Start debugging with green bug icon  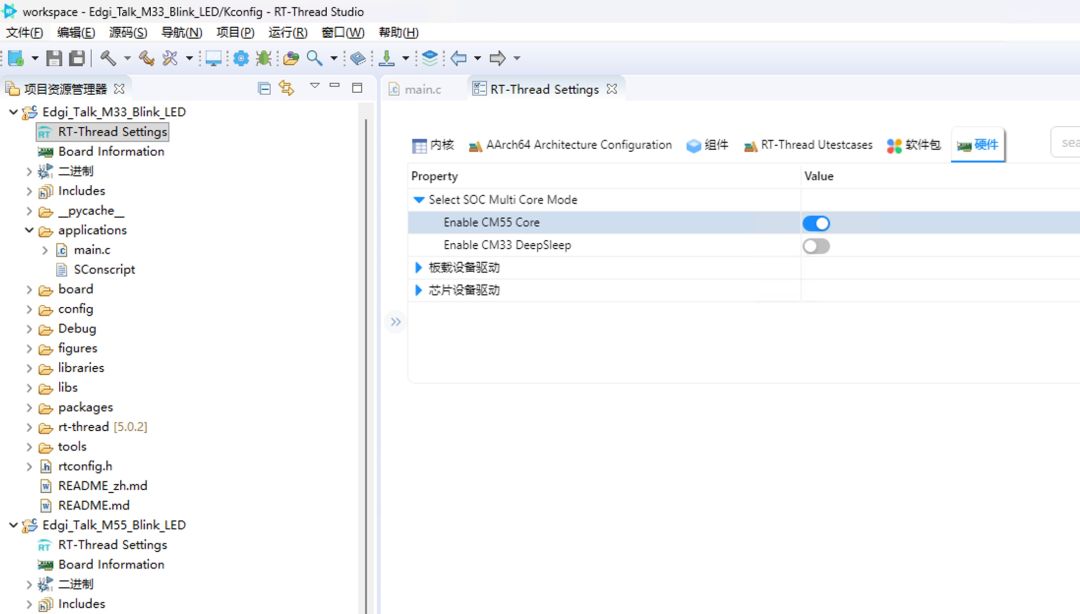263,59
